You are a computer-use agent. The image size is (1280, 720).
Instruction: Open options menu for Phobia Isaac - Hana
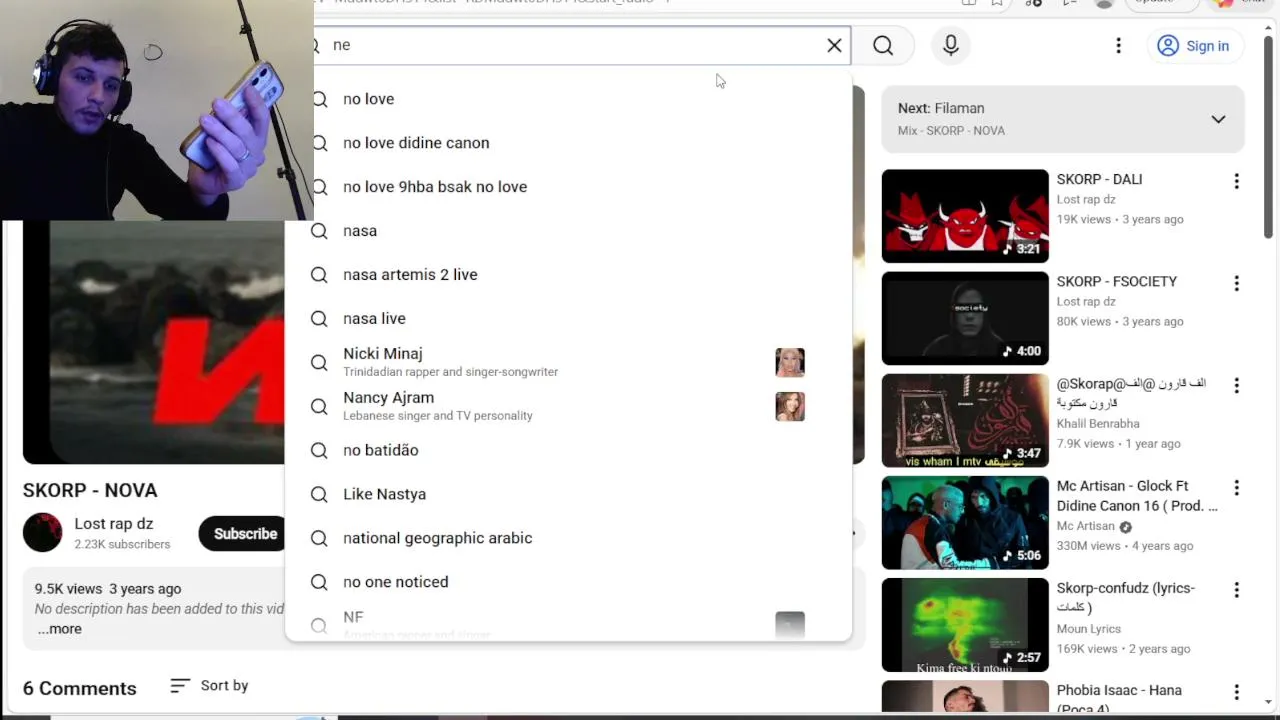[1236, 691]
